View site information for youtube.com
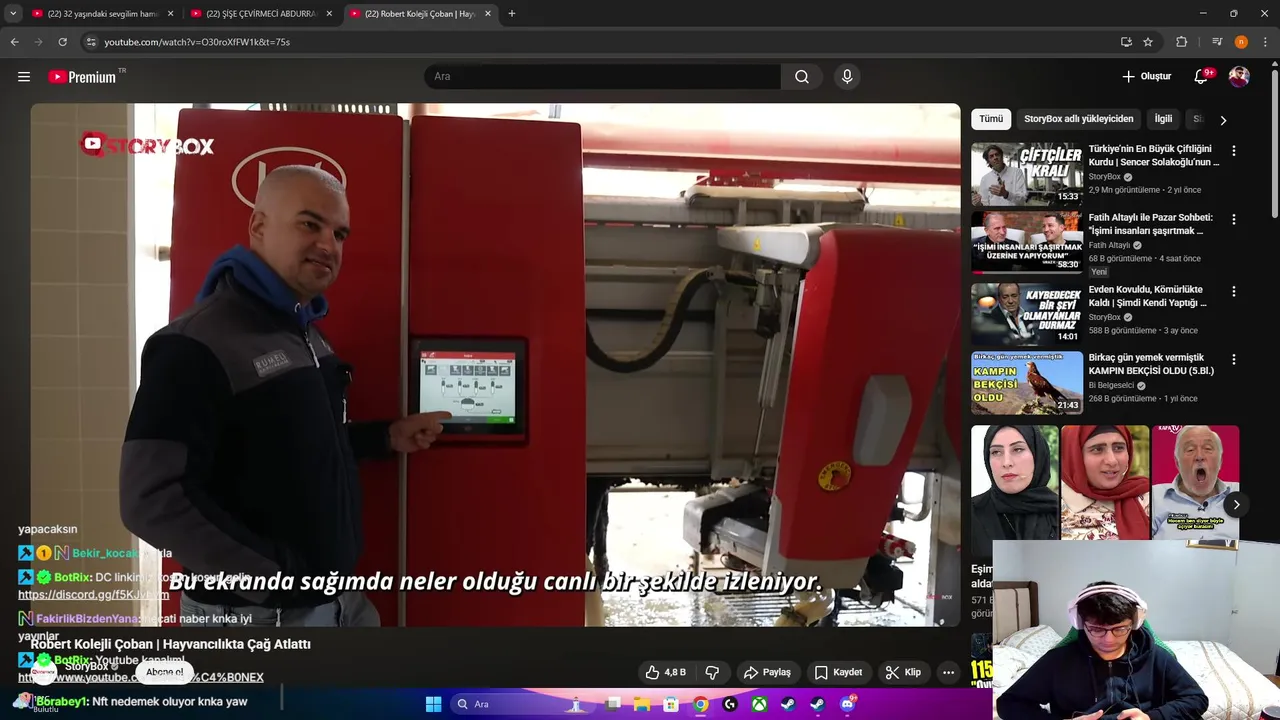Viewport: 1280px width, 720px height. (91, 42)
